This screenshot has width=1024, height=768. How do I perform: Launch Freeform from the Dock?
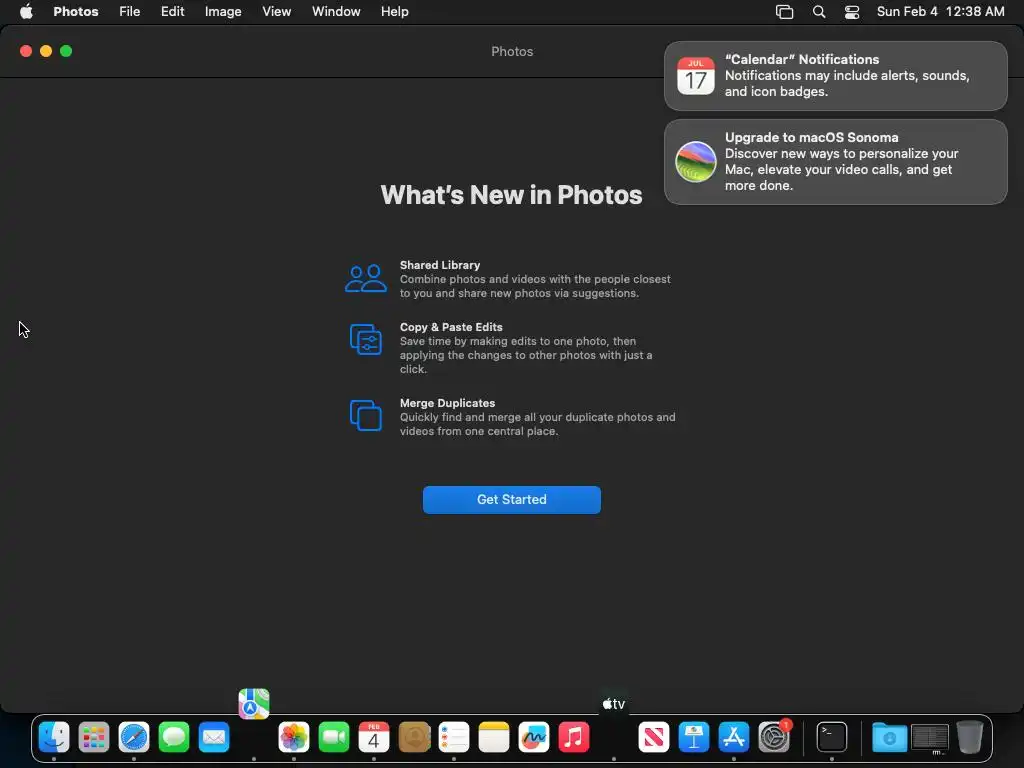tap(534, 737)
